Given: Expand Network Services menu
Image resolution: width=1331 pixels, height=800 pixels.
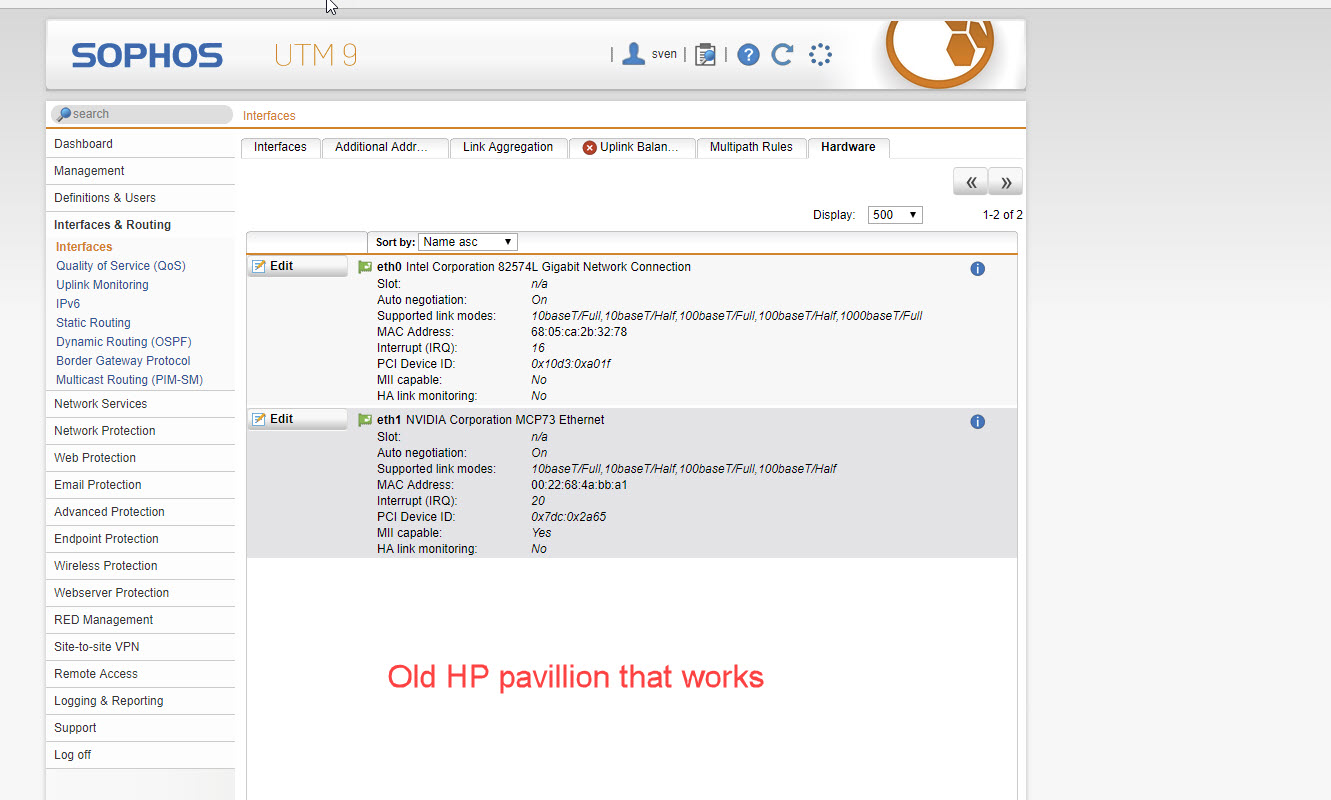Looking at the screenshot, I should [x=140, y=404].
